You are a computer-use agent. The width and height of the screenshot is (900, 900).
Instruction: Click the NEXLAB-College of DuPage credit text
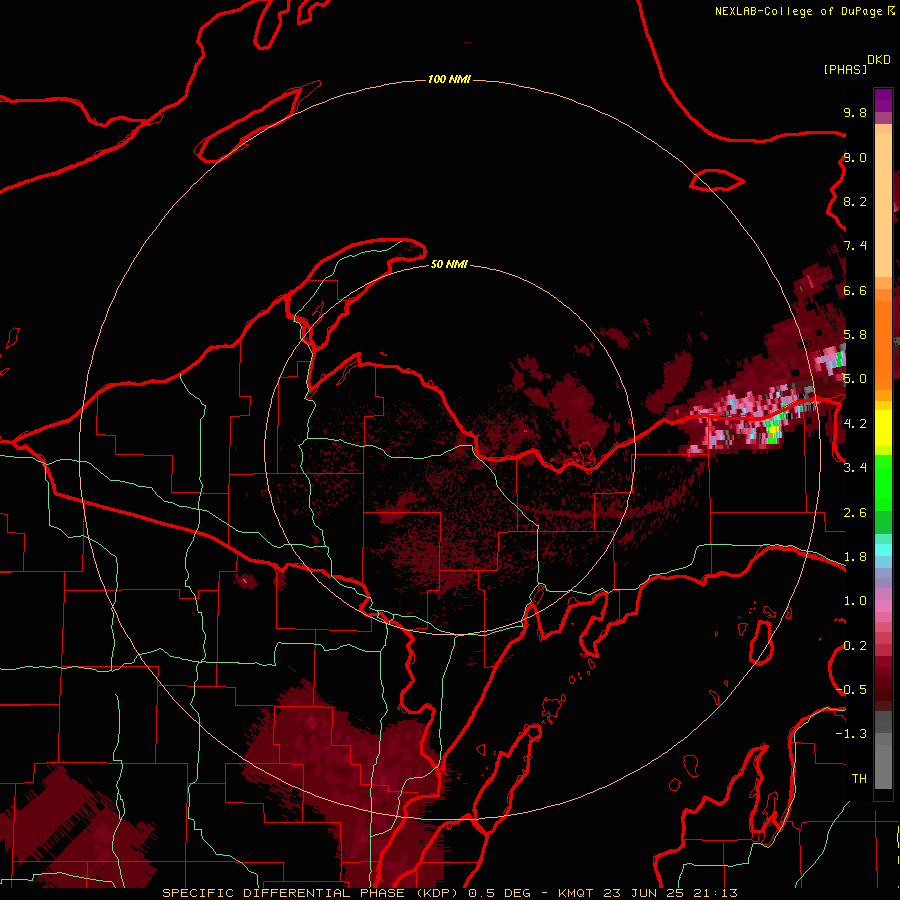(798, 11)
